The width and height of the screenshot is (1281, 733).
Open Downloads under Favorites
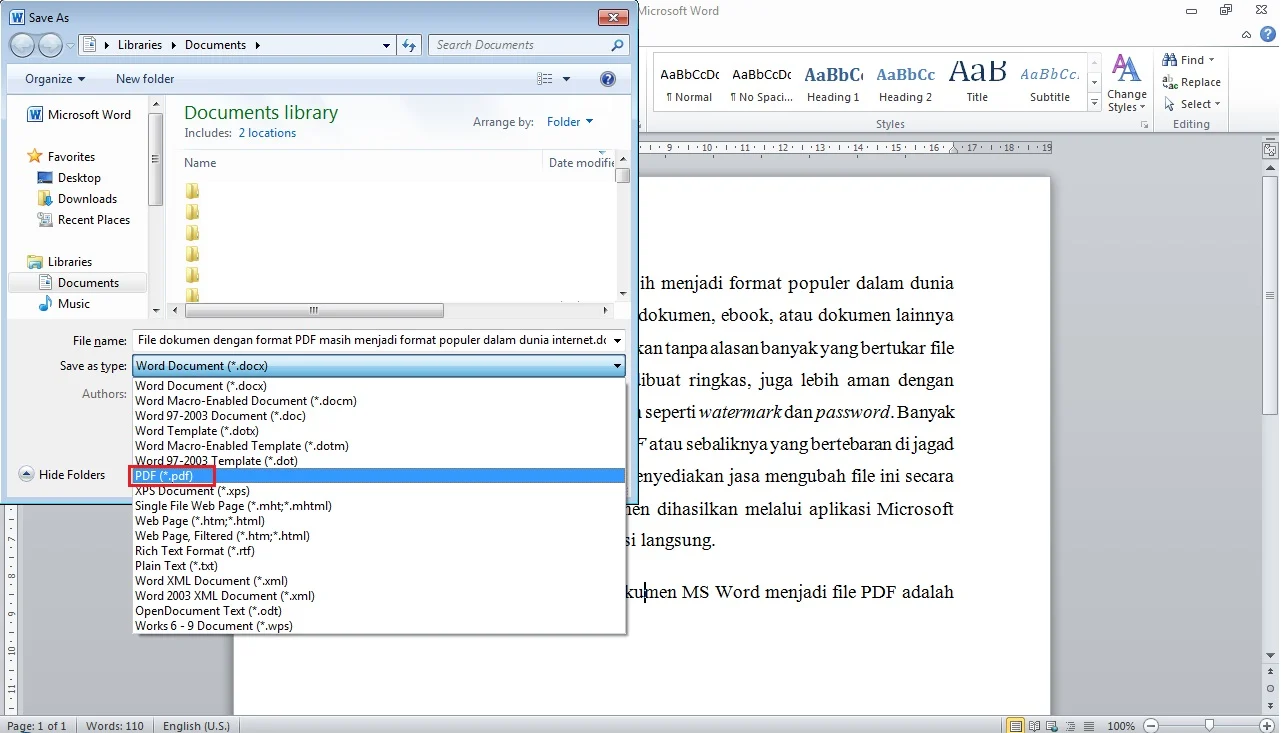(x=77, y=199)
